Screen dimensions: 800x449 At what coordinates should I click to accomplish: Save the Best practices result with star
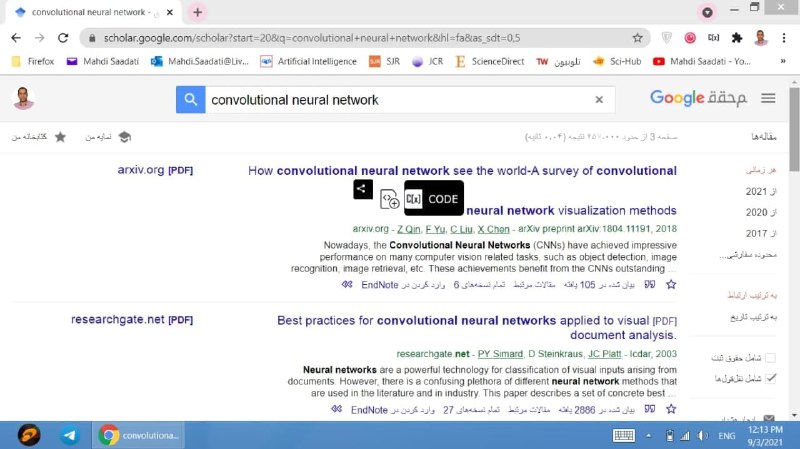(x=671, y=409)
